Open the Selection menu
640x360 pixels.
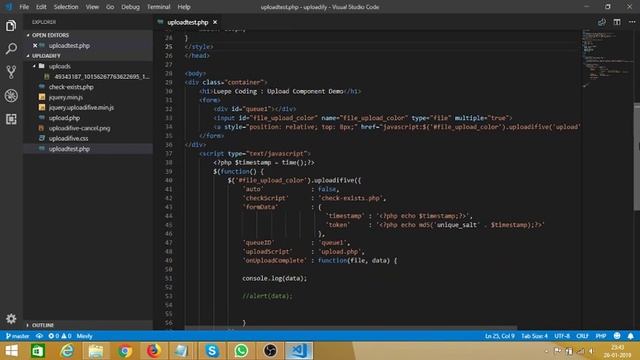[66, 7]
